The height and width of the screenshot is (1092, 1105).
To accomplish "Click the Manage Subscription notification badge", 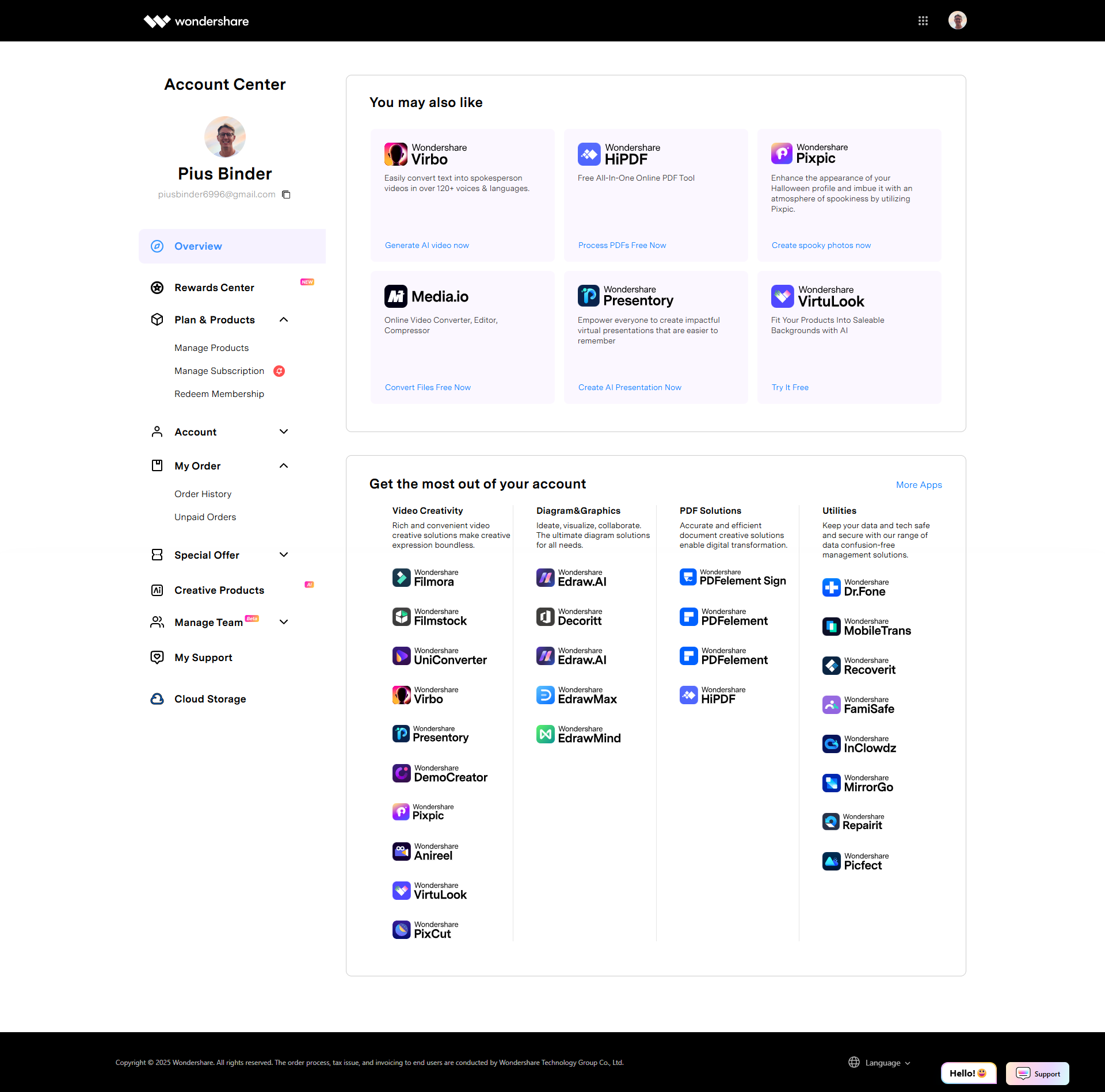I will click(x=279, y=371).
